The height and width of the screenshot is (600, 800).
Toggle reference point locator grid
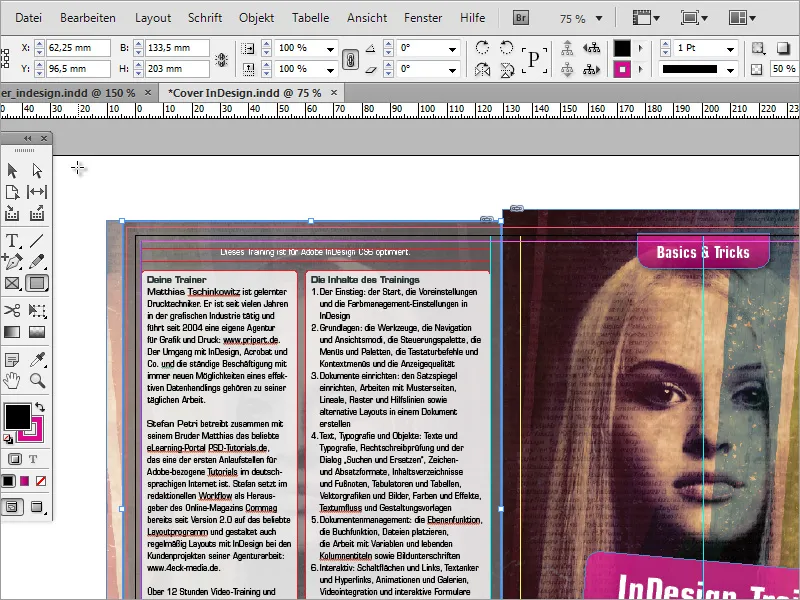(x=6, y=58)
